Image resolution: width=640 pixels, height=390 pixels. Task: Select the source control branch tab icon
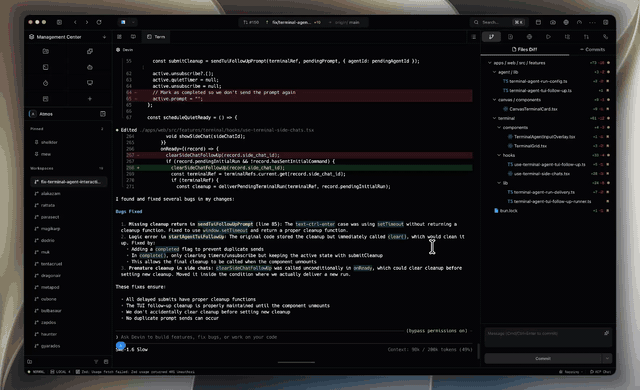tap(491, 37)
